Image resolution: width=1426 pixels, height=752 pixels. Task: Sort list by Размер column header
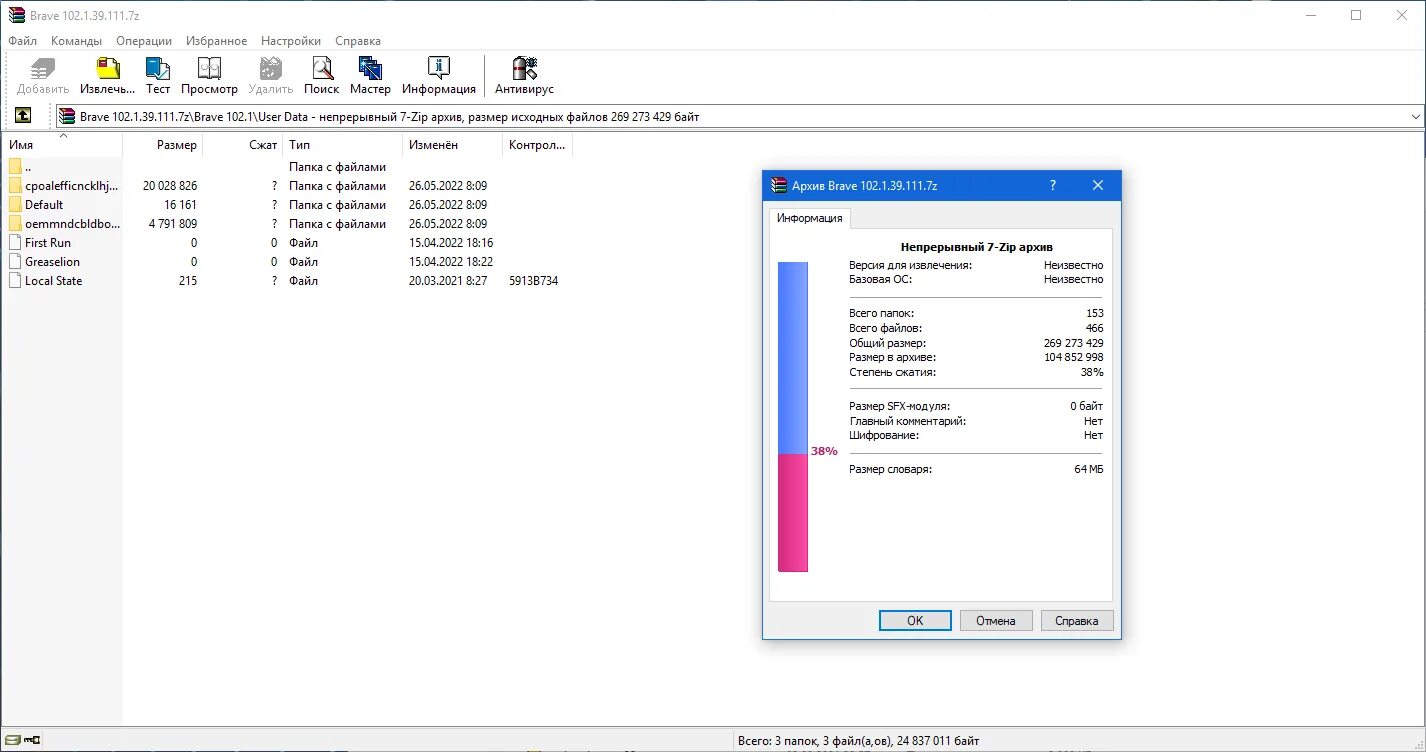click(x=162, y=145)
